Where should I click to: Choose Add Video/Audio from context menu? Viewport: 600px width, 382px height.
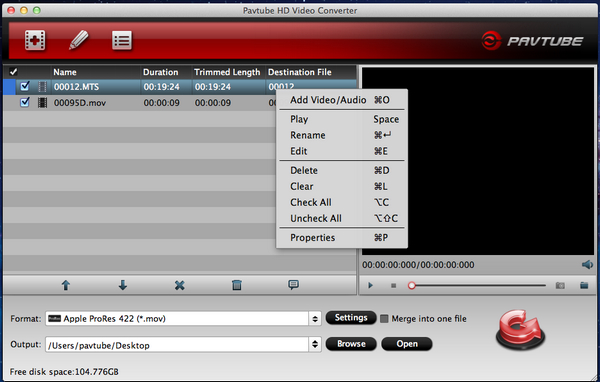pos(342,100)
